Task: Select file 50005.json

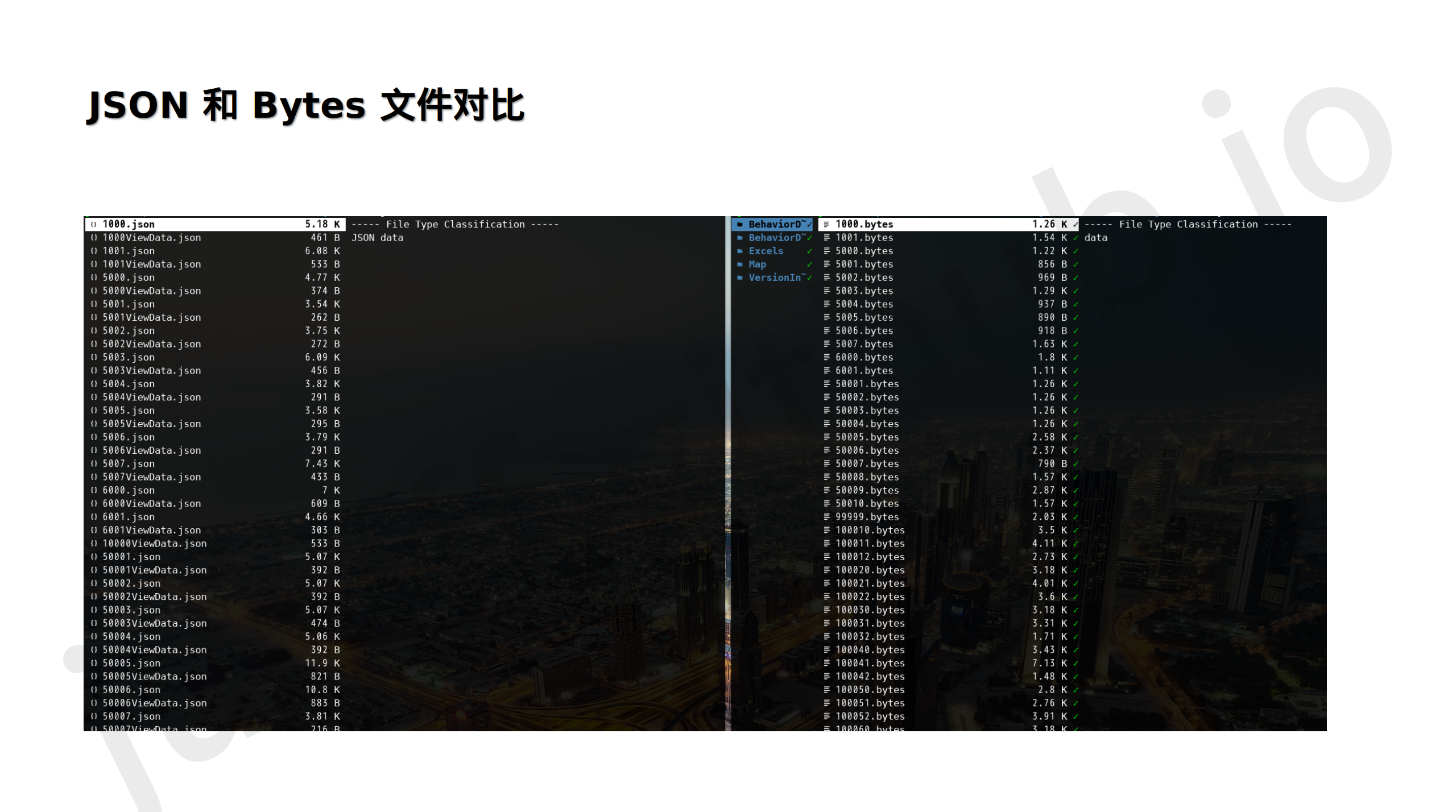Action: (x=131, y=663)
